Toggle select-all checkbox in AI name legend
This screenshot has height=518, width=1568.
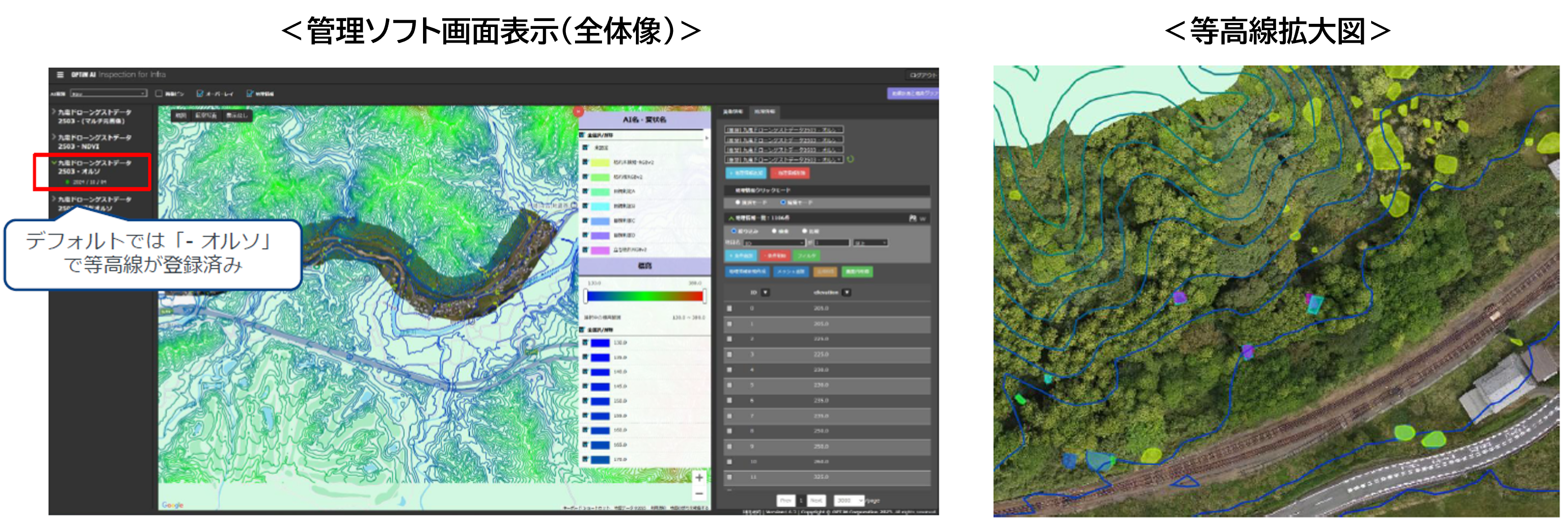point(582,135)
